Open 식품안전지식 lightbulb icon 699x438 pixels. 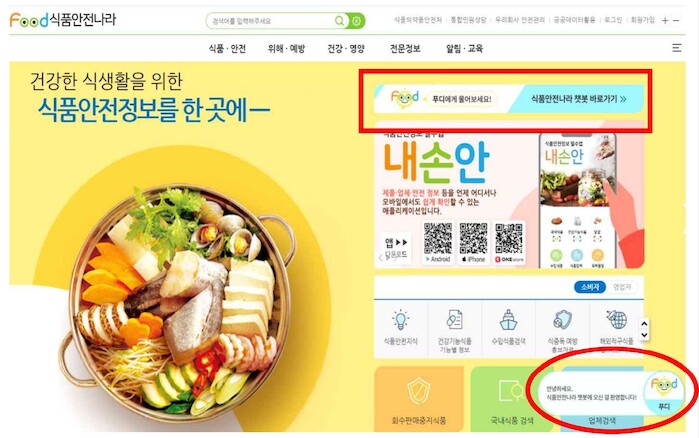tap(400, 319)
